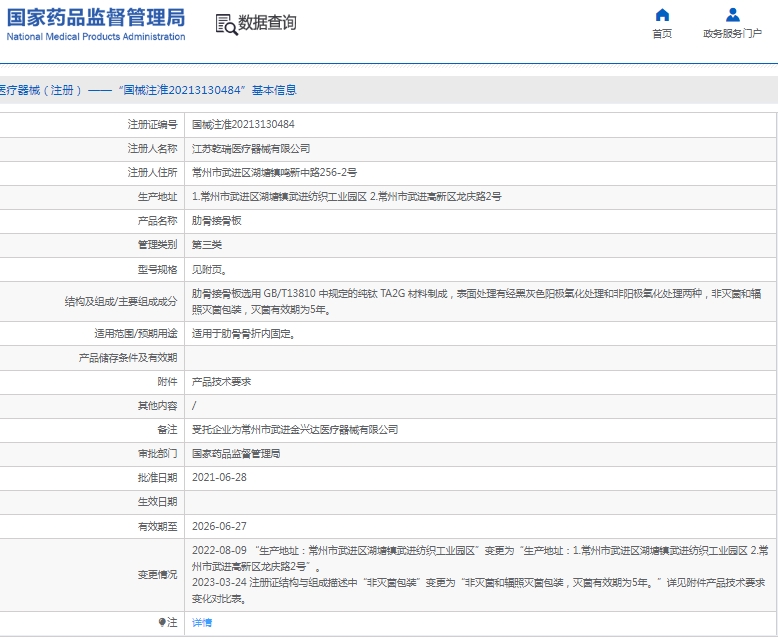
Task: Click registrant name 江苏乾瑞医疗器械有限公司
Action: (x=251, y=148)
